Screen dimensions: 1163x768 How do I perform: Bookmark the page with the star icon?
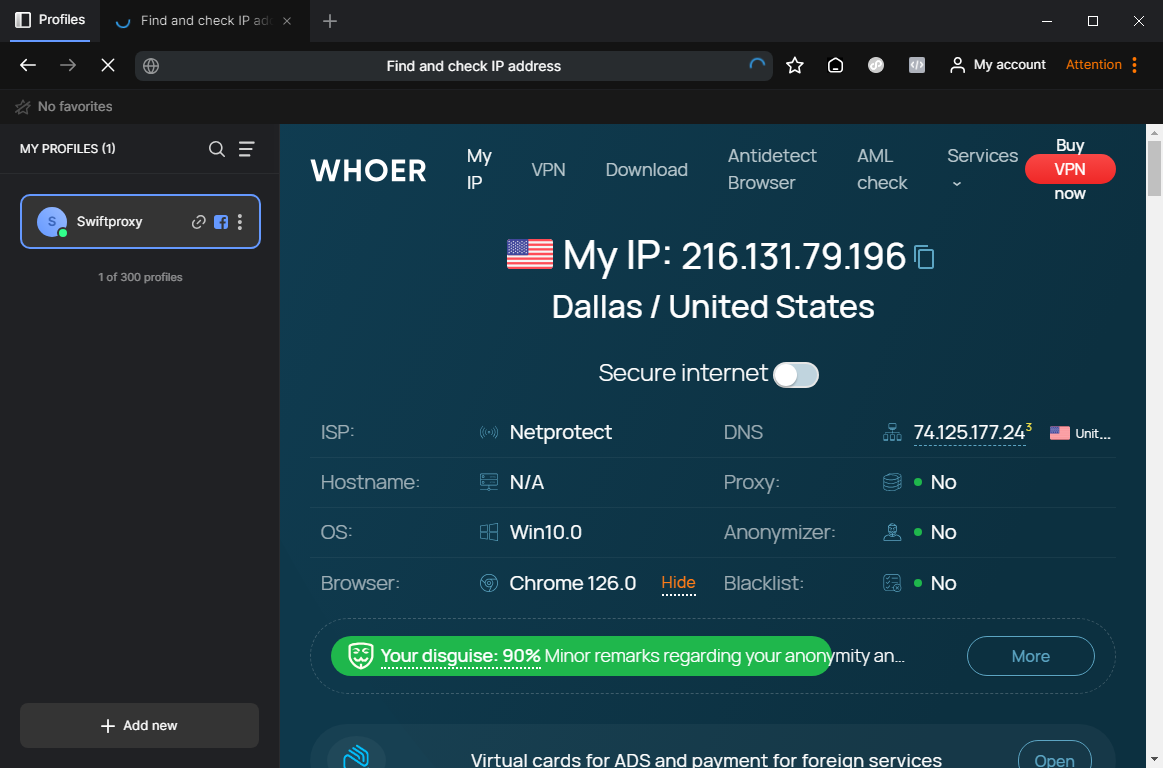[x=795, y=66]
